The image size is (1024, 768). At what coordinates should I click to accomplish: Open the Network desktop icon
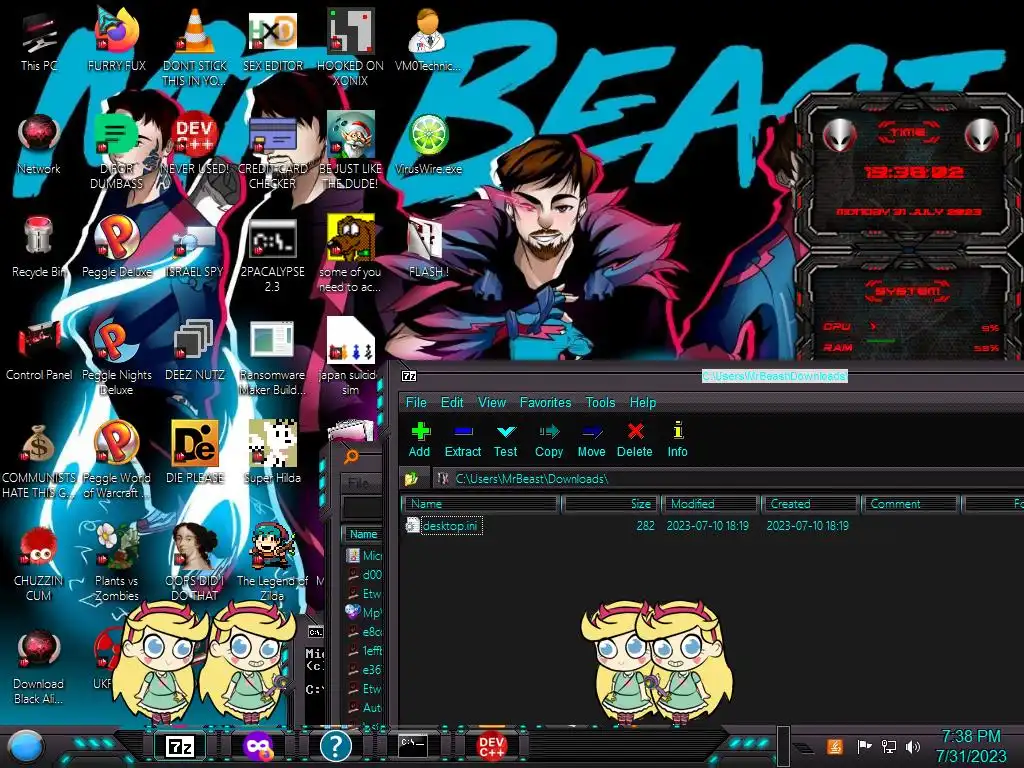coord(39,144)
